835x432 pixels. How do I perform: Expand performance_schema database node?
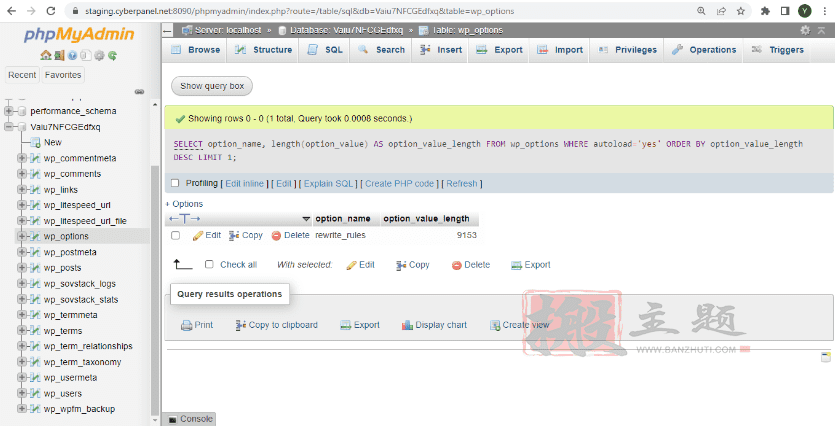pos(9,111)
